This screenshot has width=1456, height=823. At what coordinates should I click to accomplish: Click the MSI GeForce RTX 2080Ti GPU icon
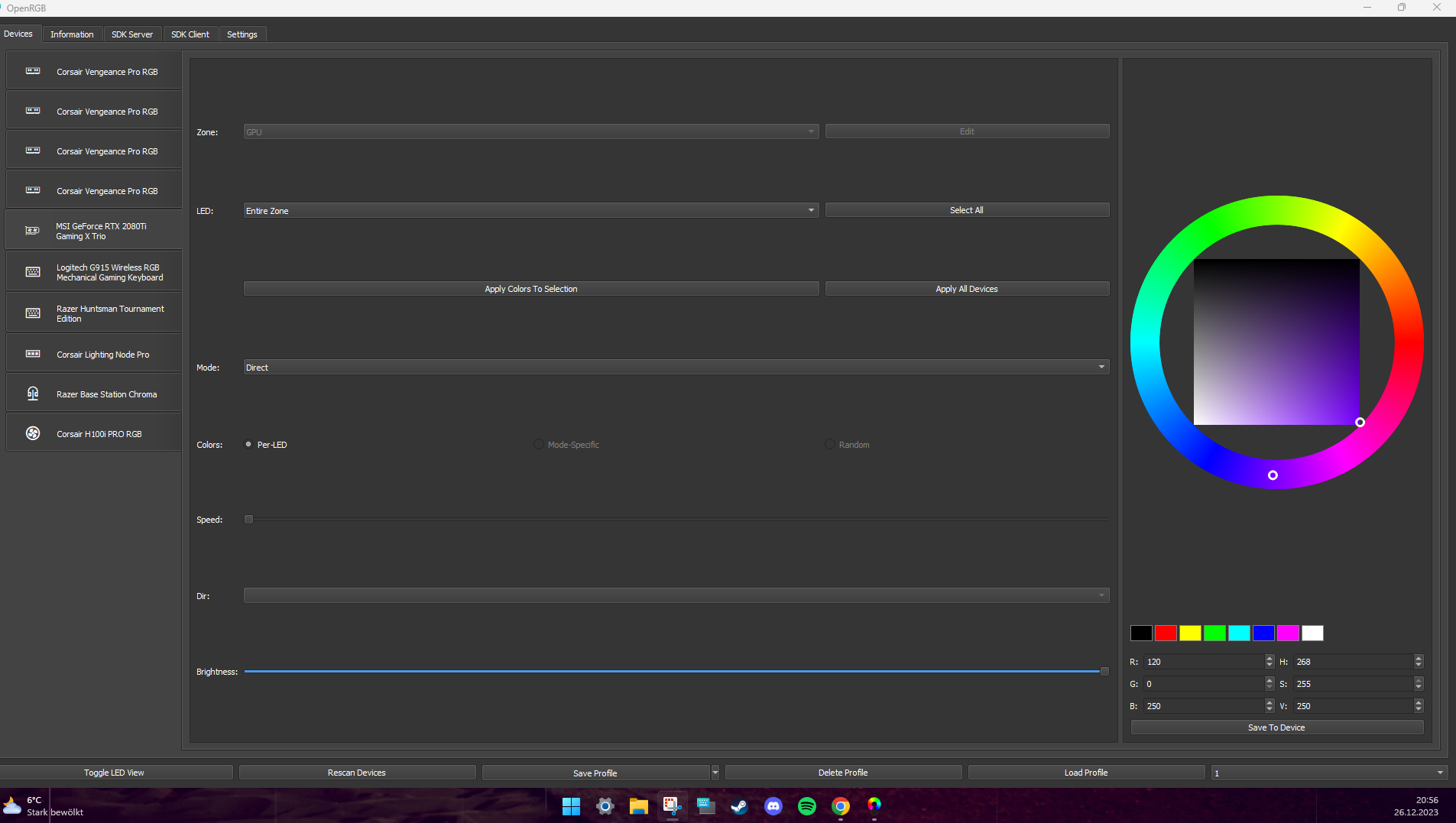click(x=32, y=231)
